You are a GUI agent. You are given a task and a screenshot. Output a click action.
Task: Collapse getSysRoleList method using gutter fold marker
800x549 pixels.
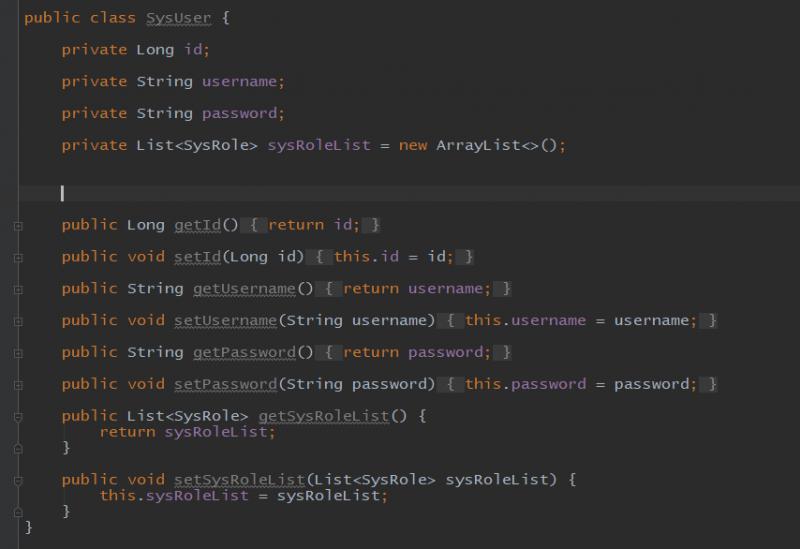tap(18, 417)
